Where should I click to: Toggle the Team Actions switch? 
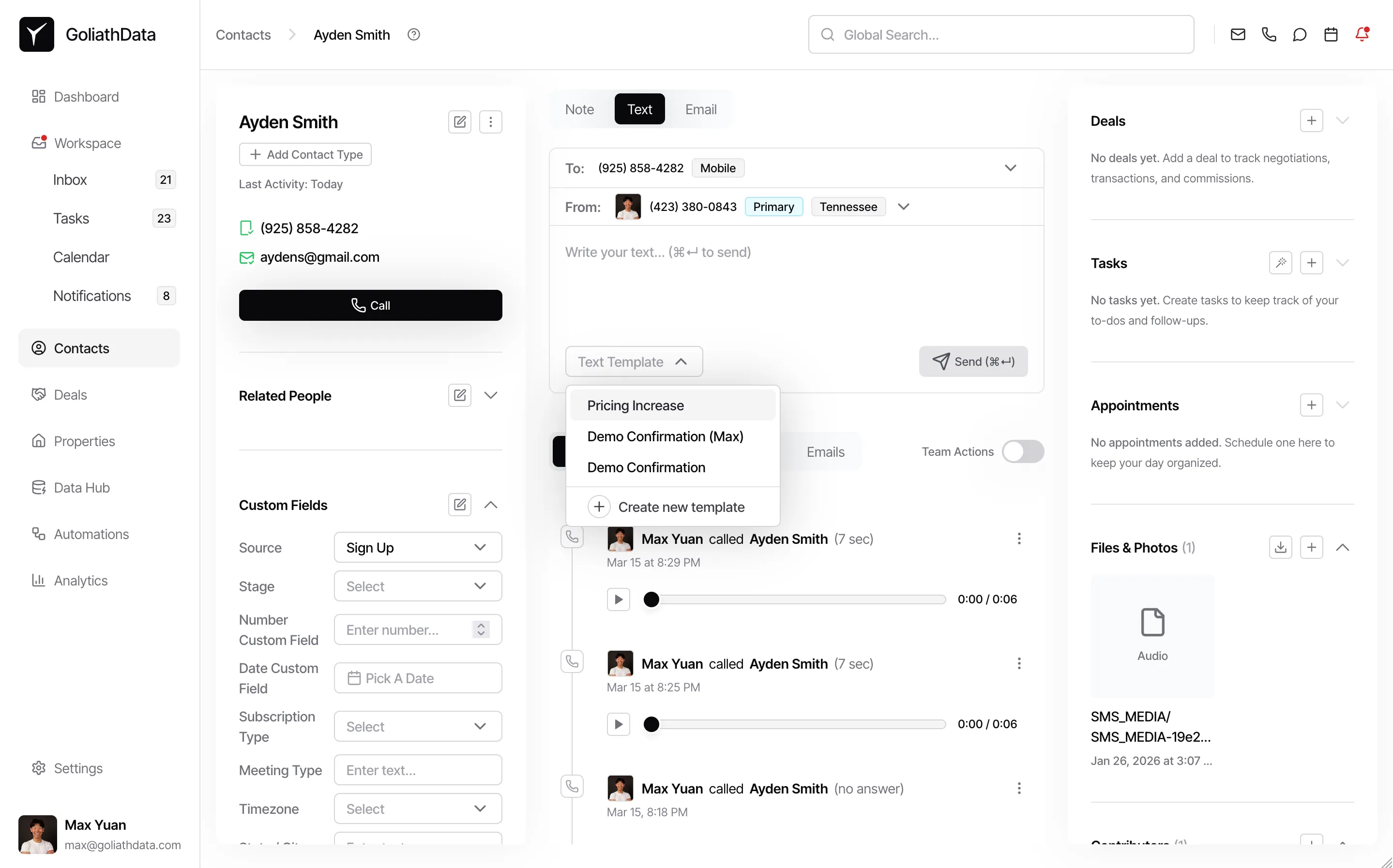pos(1022,451)
